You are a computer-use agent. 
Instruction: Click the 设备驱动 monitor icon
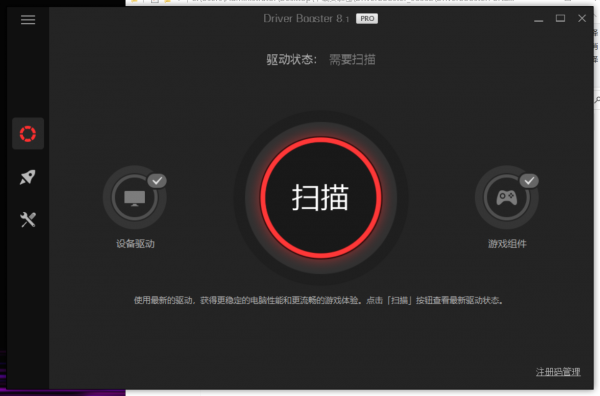(134, 197)
